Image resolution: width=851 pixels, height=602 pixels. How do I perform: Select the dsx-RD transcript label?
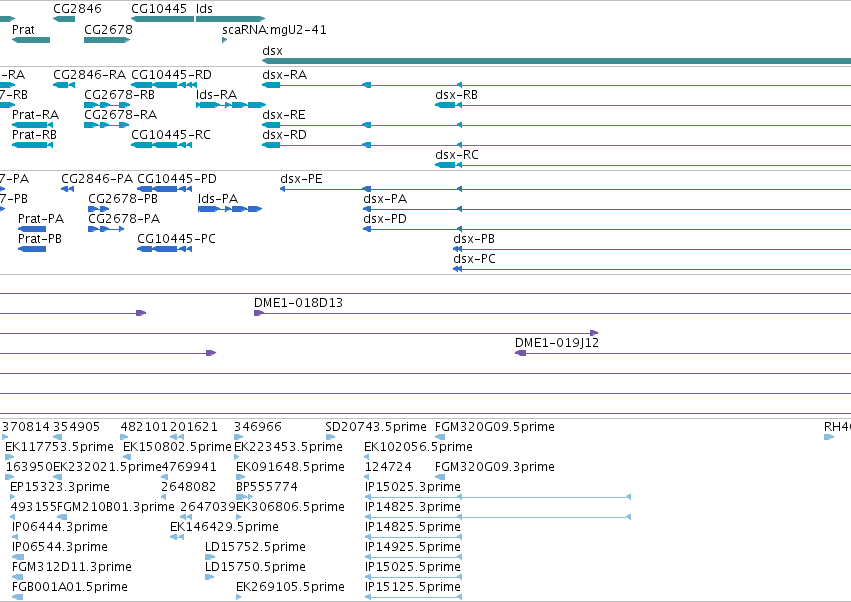(x=284, y=135)
